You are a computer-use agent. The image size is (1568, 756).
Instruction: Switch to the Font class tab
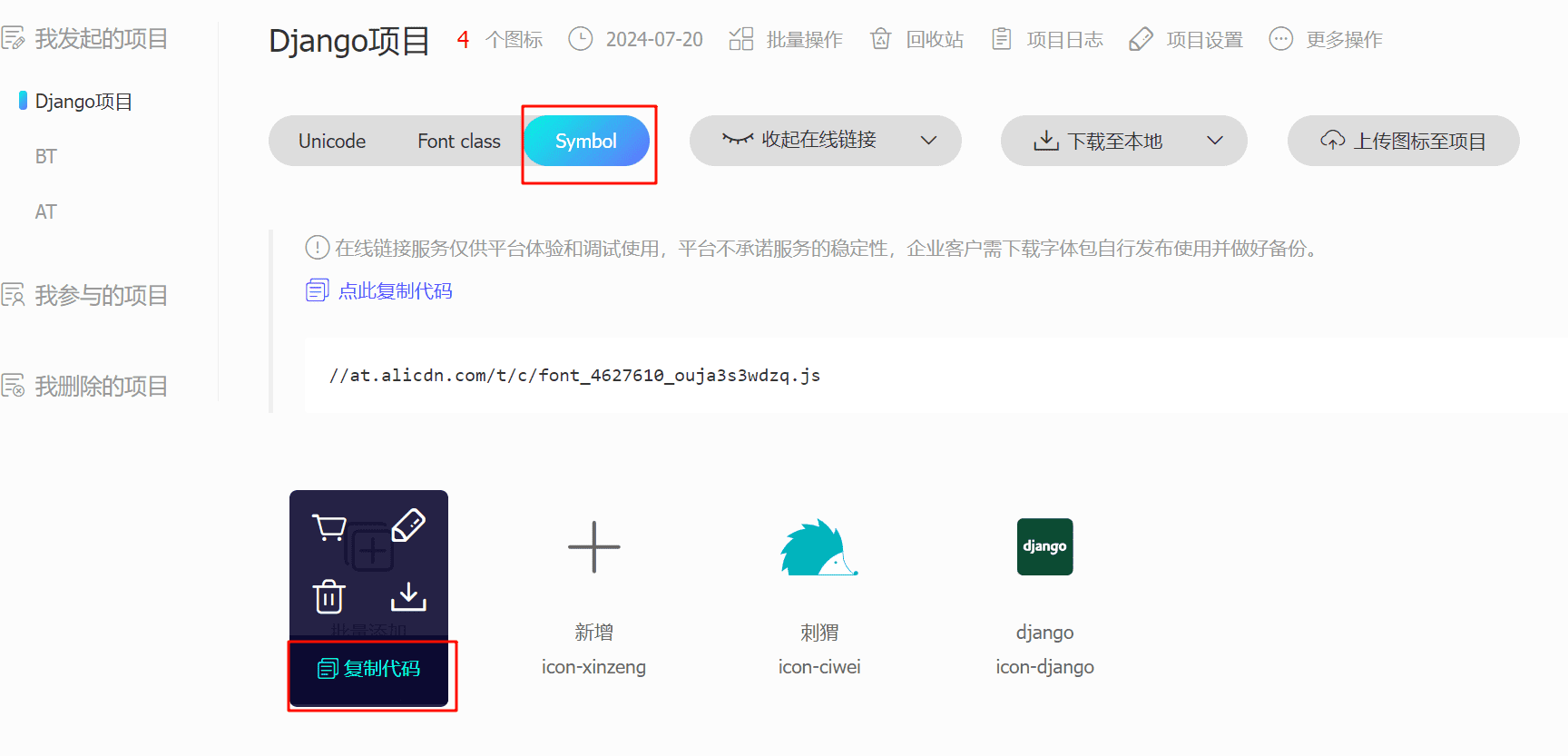click(x=459, y=141)
